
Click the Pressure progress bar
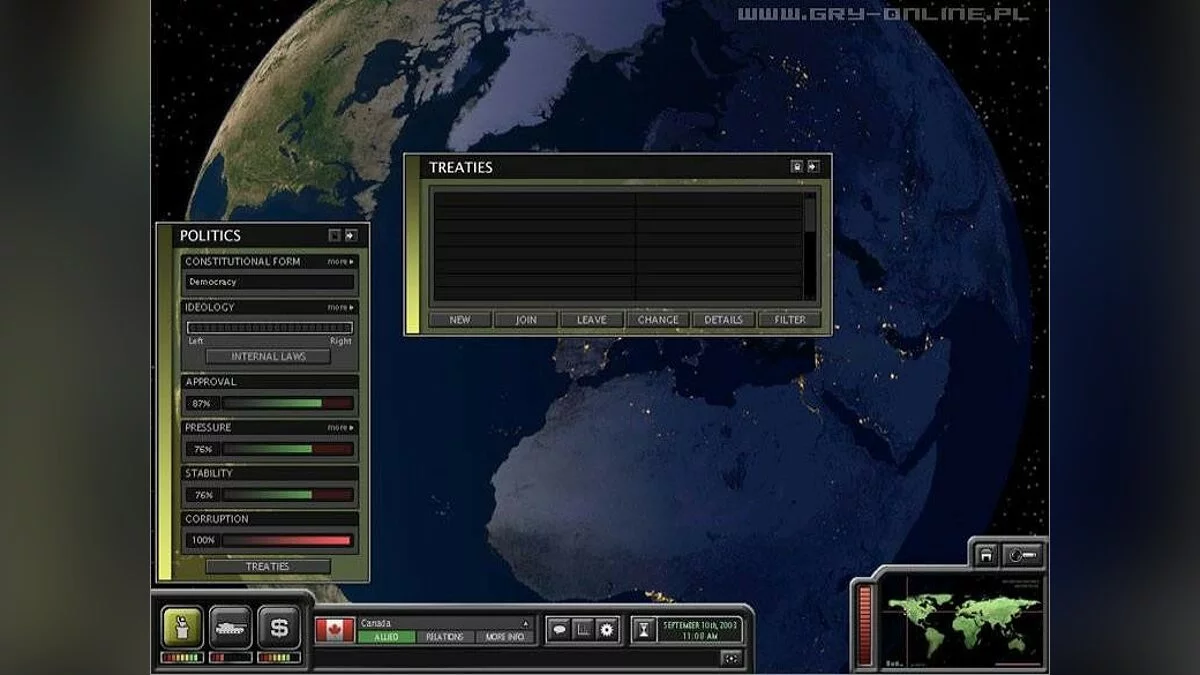[x=288, y=449]
